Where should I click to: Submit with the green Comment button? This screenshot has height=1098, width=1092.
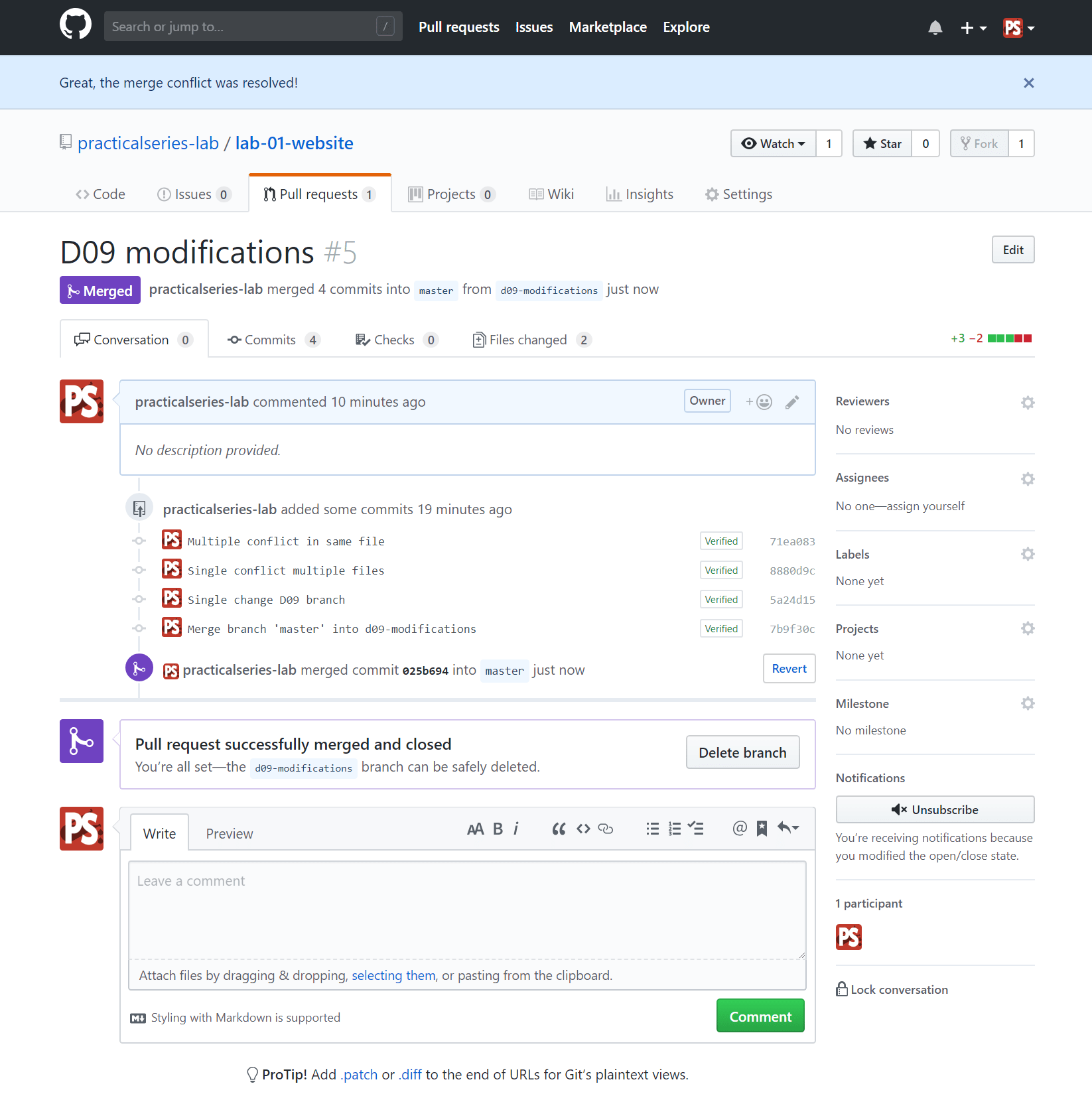(x=760, y=1016)
